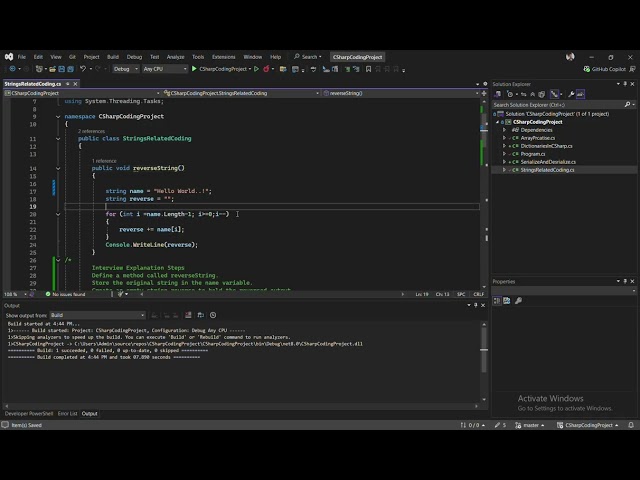Click Show All Files icon in Solution Explorer
This screenshot has height=480, width=640.
pyautogui.click(x=542, y=94)
